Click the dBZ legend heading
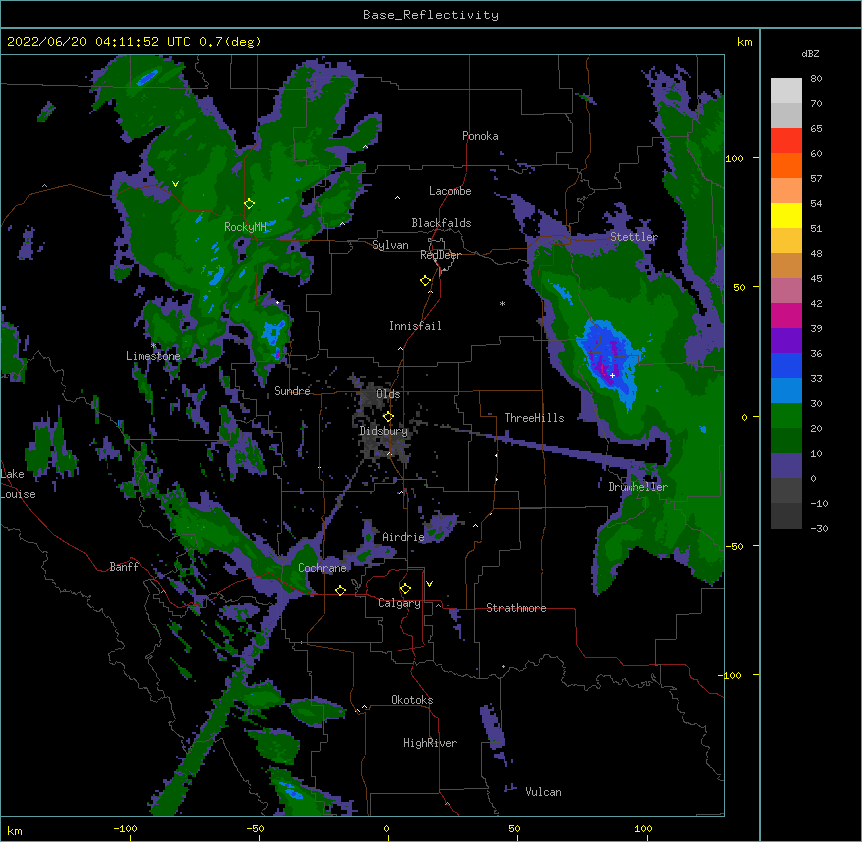This screenshot has height=842, width=862. (810, 53)
